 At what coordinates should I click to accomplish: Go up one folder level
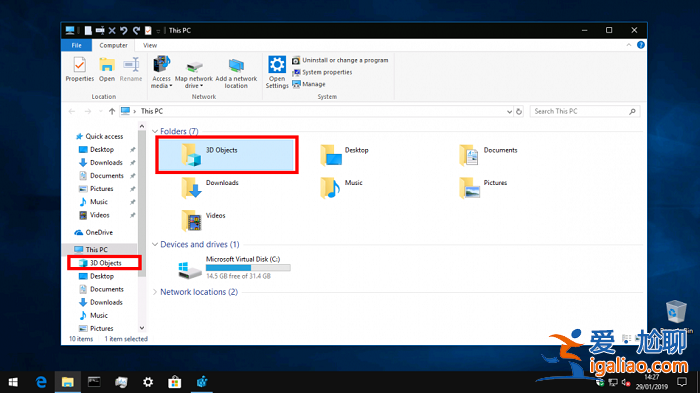[112, 111]
